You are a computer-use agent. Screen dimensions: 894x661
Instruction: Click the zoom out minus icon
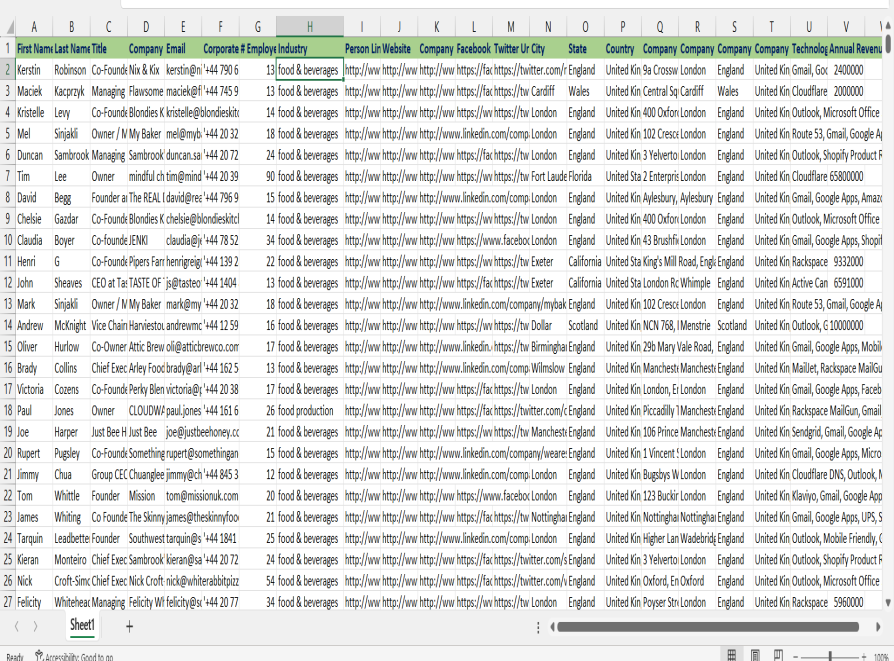point(797,656)
